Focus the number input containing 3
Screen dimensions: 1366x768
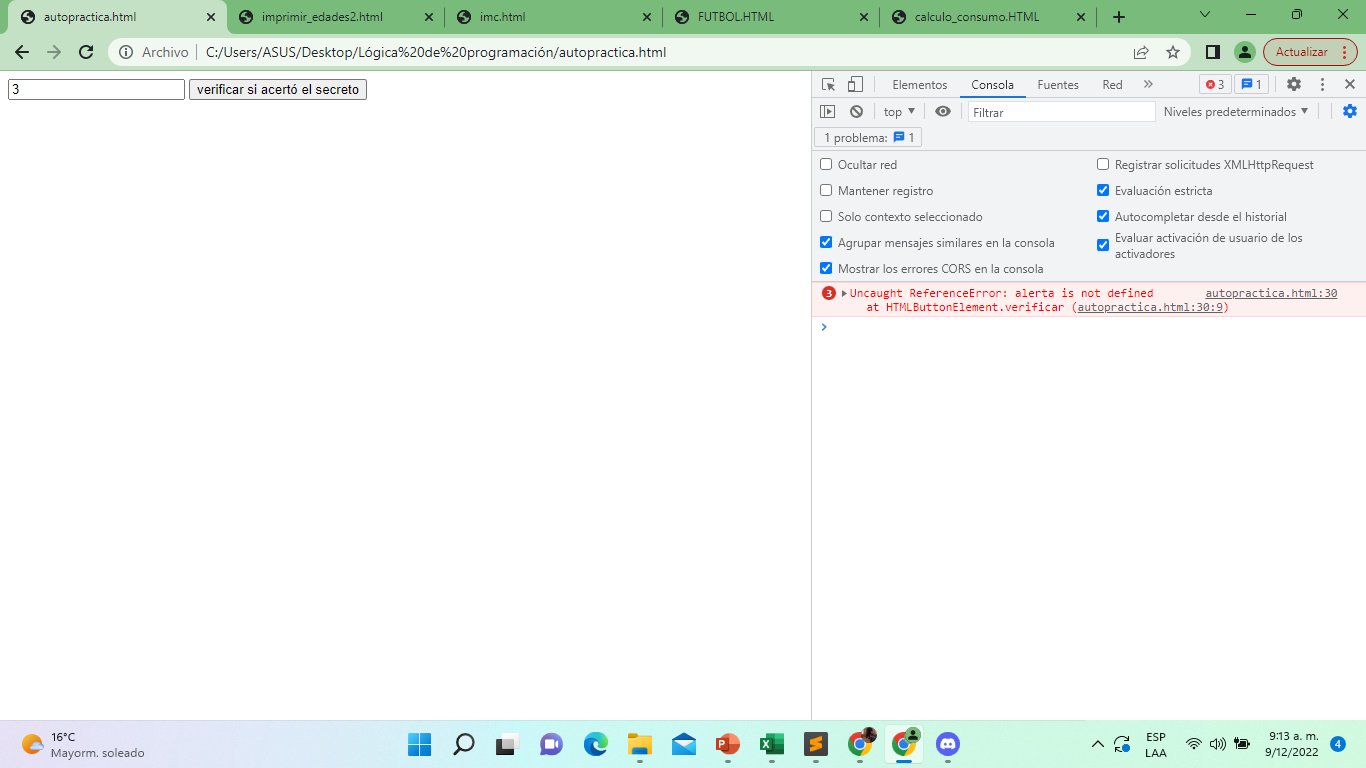coord(96,90)
